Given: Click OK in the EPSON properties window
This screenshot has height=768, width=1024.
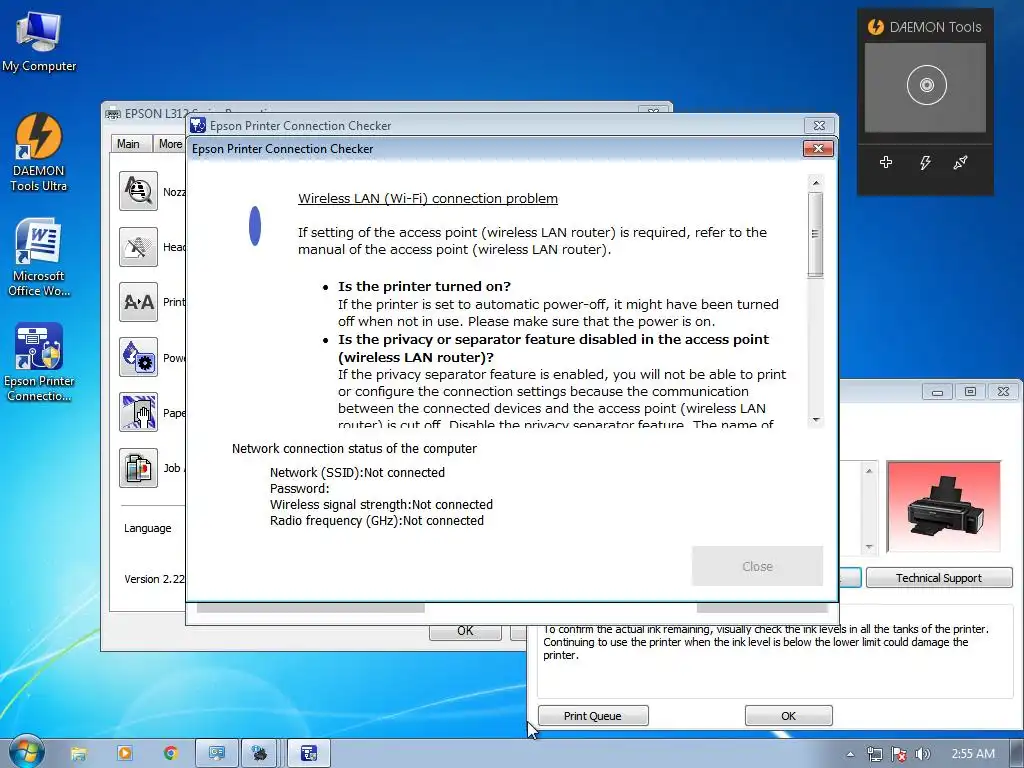Looking at the screenshot, I should [x=465, y=631].
